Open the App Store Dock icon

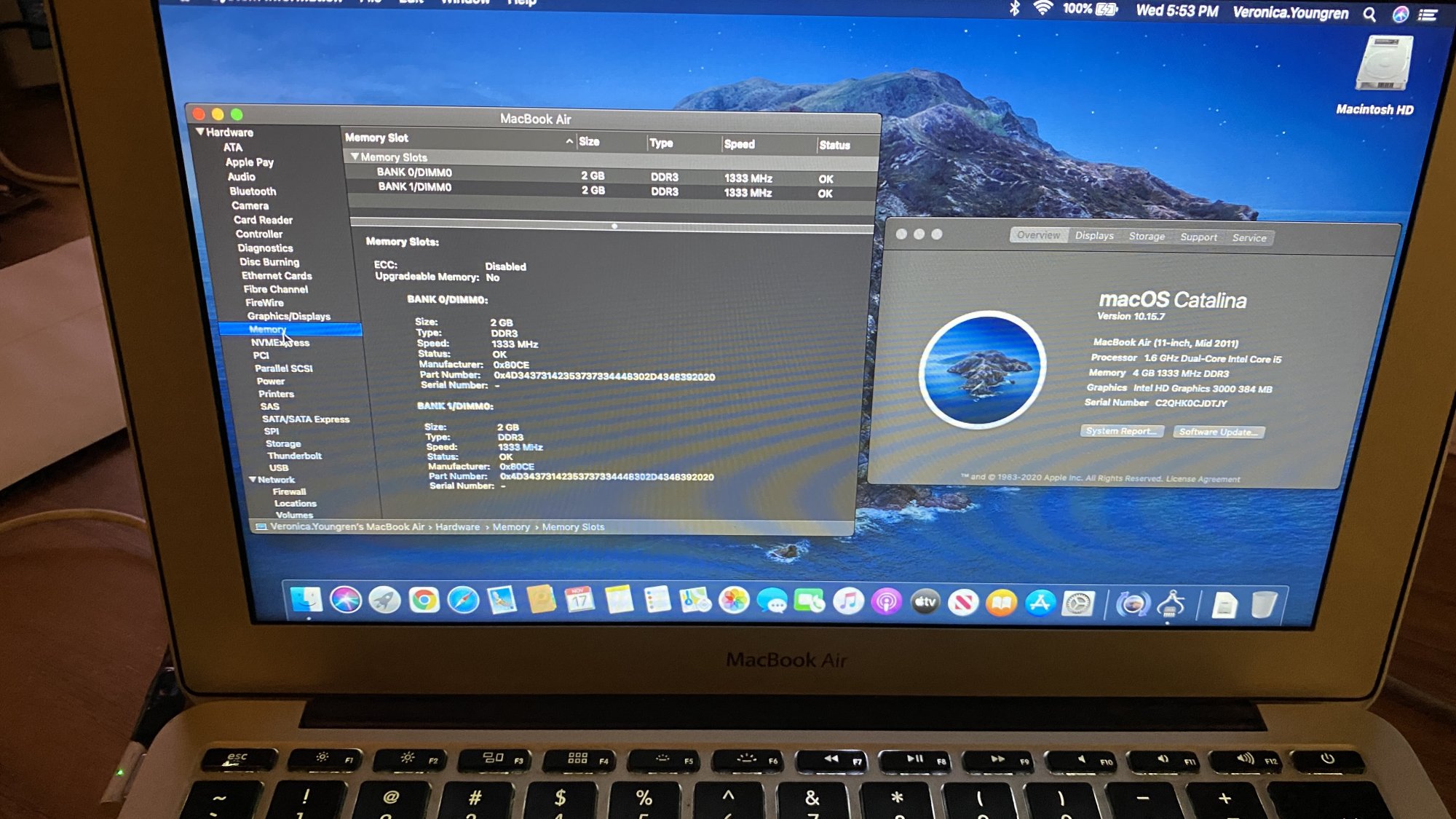pos(1040,603)
